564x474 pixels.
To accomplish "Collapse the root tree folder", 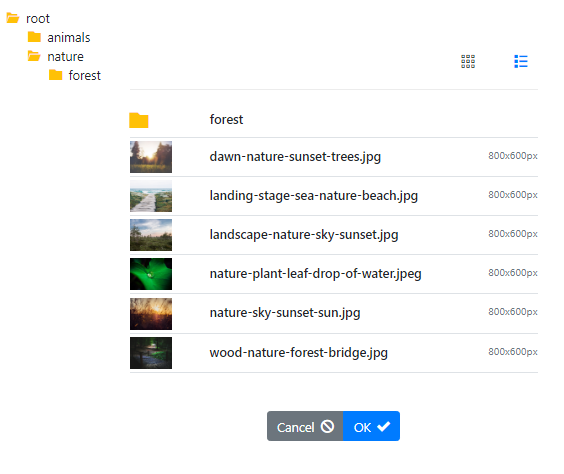I will pyautogui.click(x=38, y=19).
